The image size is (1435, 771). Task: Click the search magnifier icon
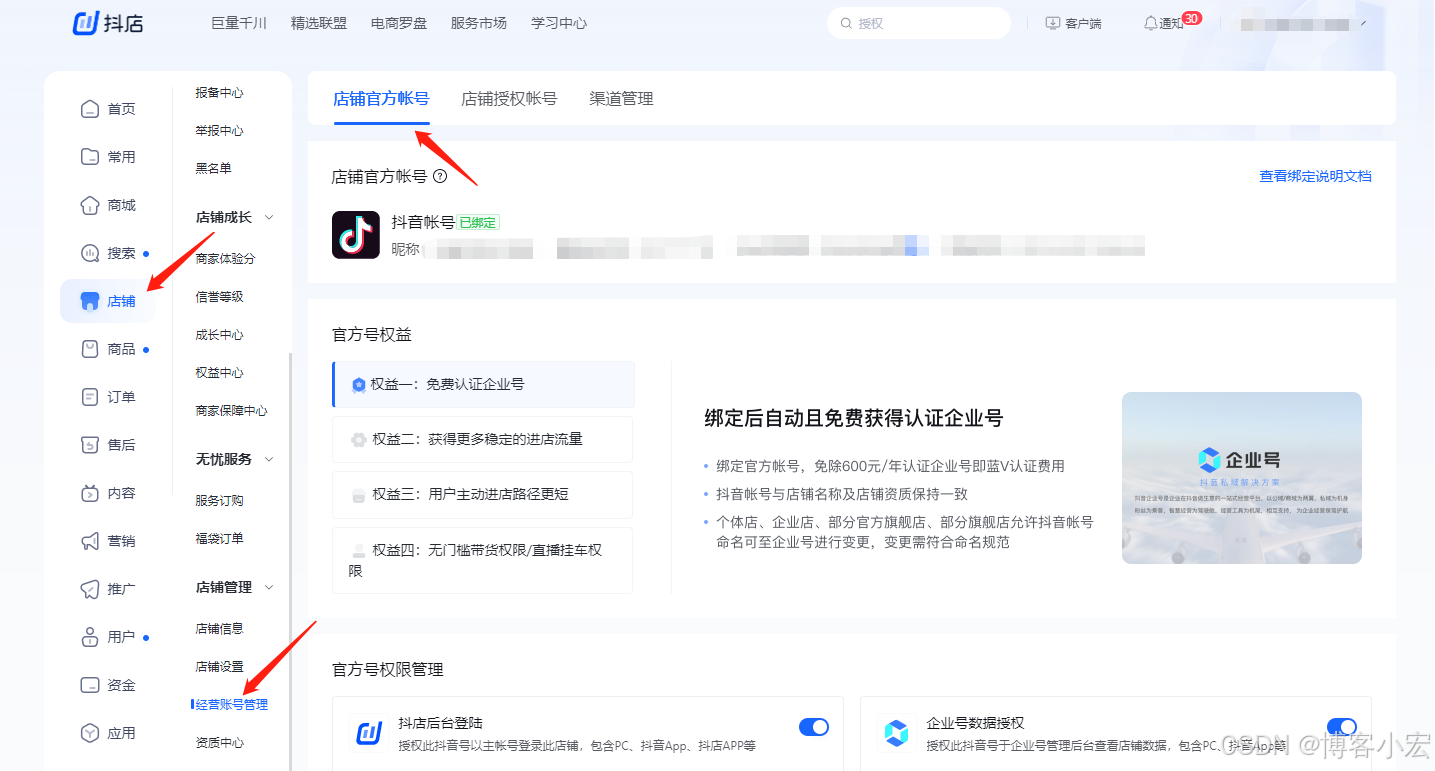tap(846, 23)
